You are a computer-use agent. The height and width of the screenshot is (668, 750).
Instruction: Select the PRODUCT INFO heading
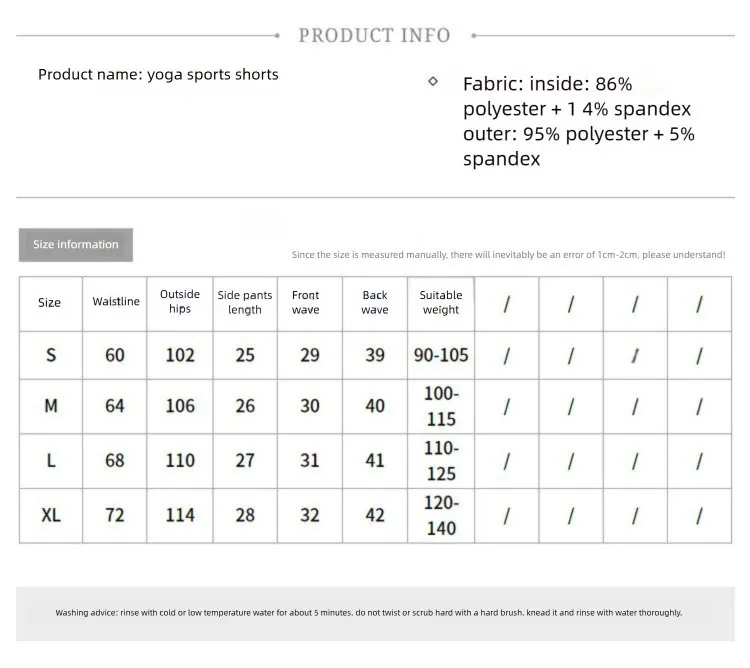point(375,35)
